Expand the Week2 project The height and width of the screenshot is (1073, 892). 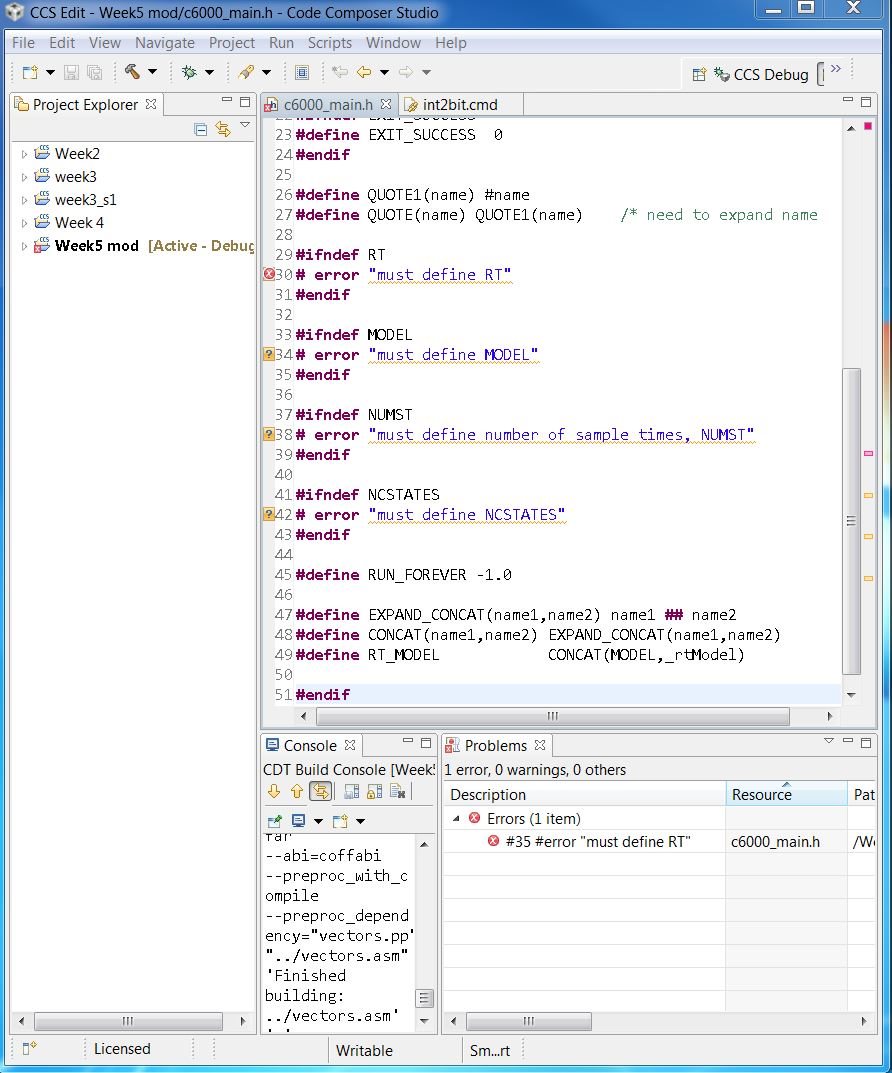[x=24, y=154]
